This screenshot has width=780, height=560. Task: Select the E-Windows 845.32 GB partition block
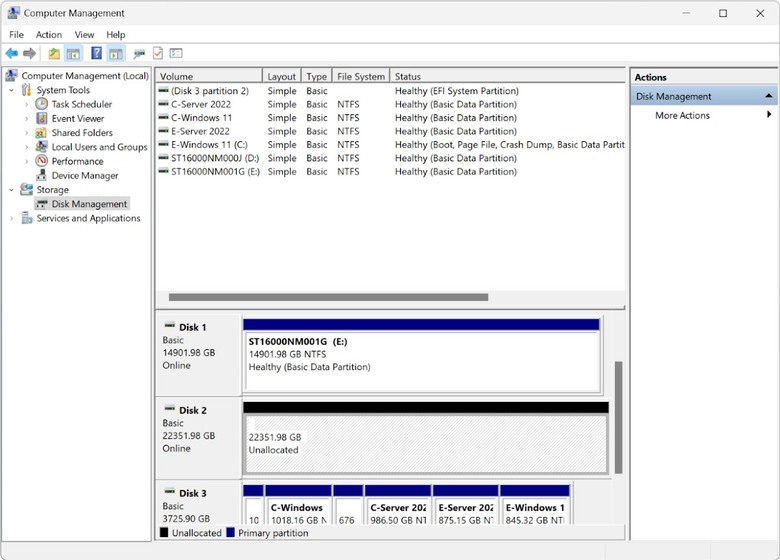point(535,505)
